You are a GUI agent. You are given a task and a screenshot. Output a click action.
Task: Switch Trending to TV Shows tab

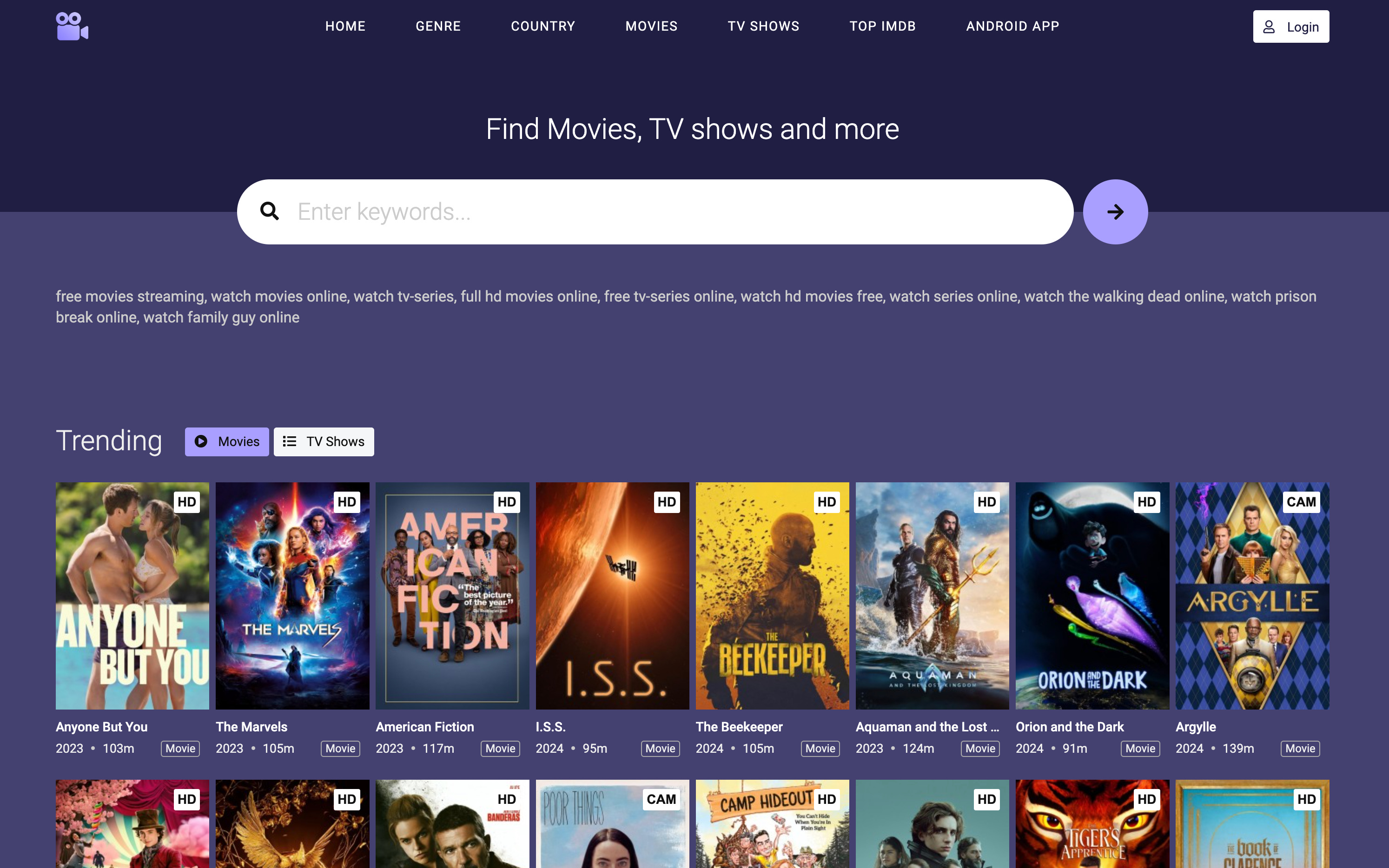coord(324,441)
